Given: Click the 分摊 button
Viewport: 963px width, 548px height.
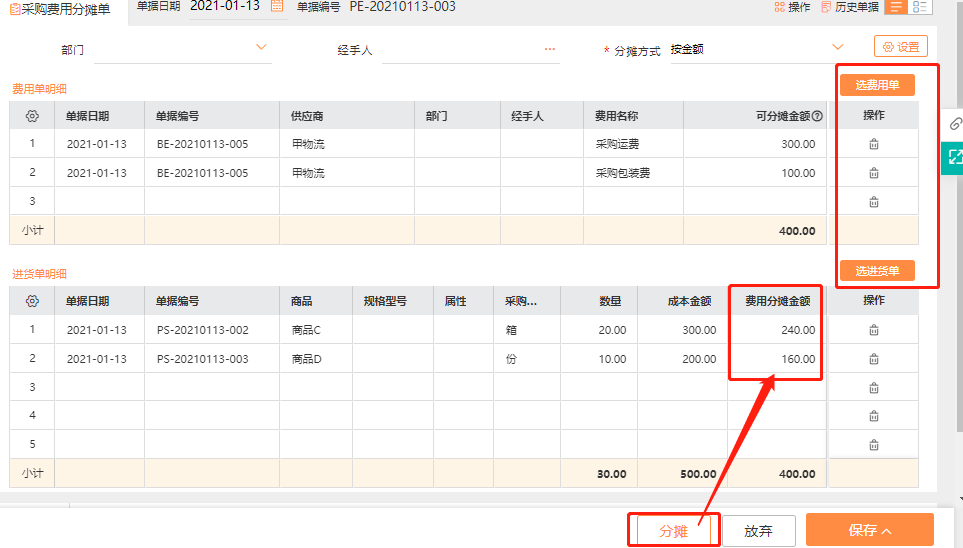Looking at the screenshot, I should point(673,531).
